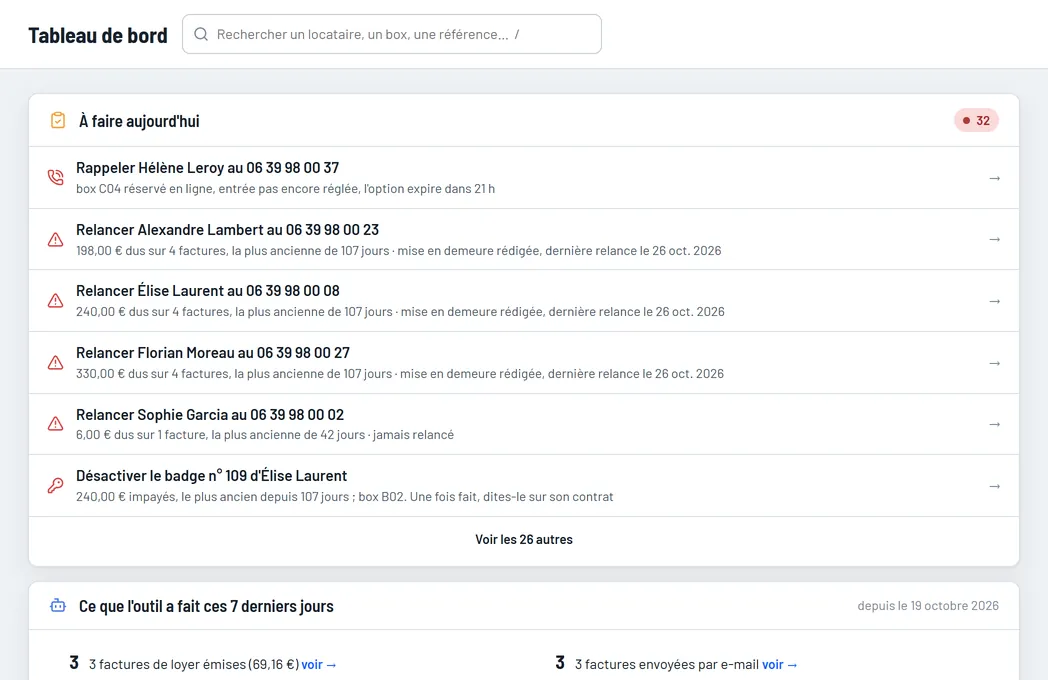Screen dimensions: 1048x680
Task: Click the 330,00 € dus detail line
Action: point(400,374)
